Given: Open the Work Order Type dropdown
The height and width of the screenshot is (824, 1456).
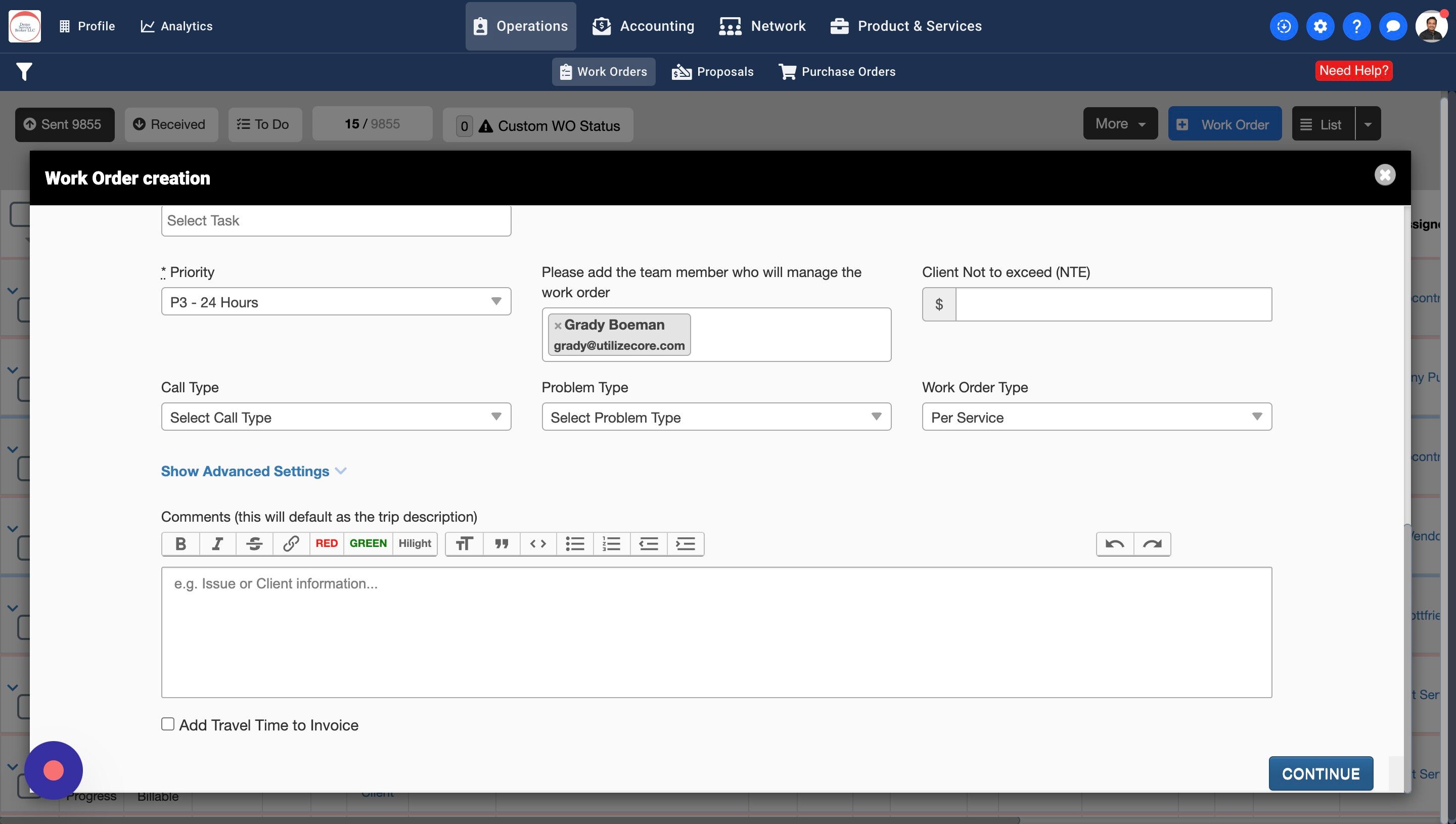Looking at the screenshot, I should coord(1096,417).
